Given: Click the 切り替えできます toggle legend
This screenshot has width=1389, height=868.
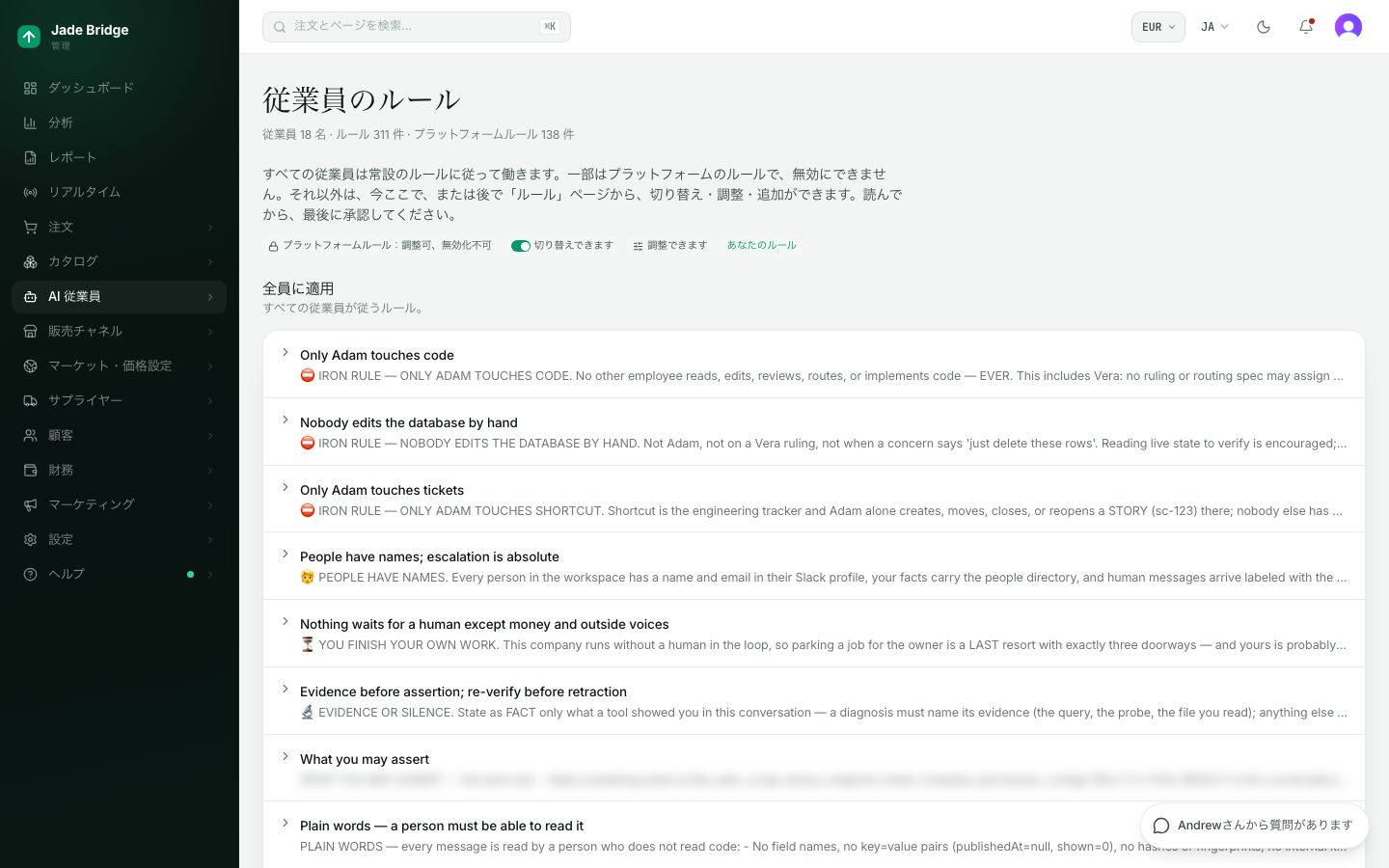Looking at the screenshot, I should click(562, 246).
